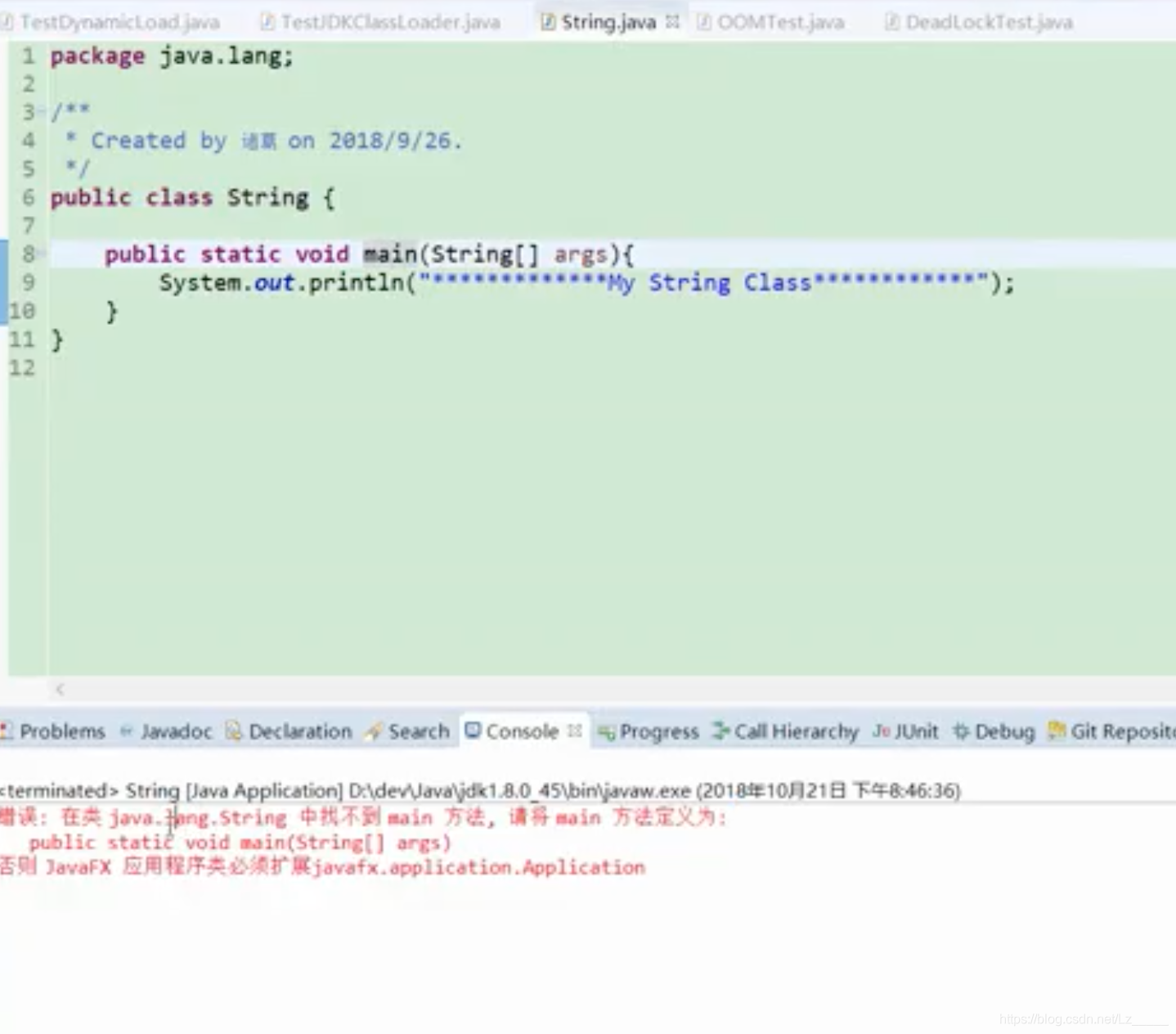Click the Javadoc view icon
This screenshot has height=1034, width=1176.
[127, 731]
